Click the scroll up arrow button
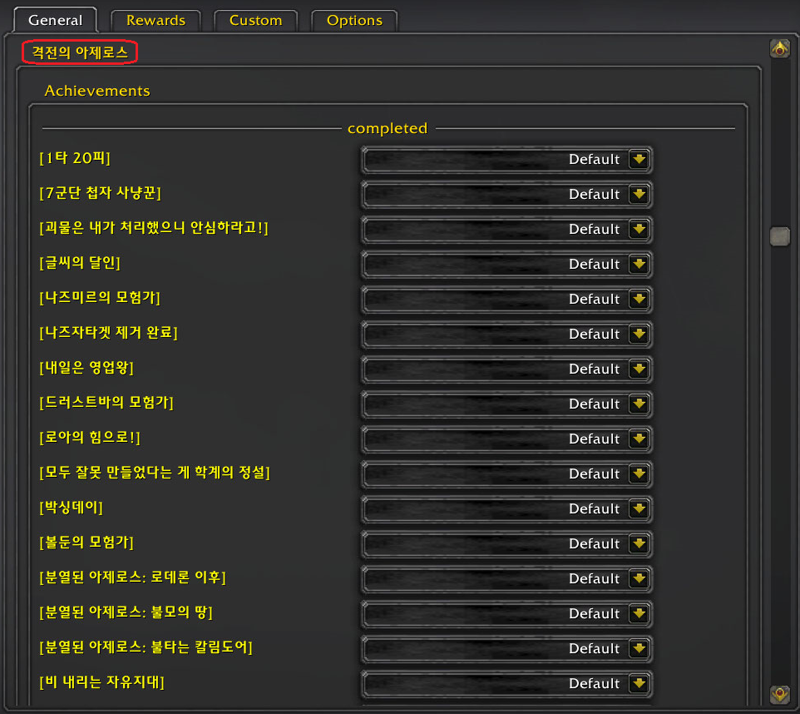This screenshot has height=714, width=800. (780, 49)
